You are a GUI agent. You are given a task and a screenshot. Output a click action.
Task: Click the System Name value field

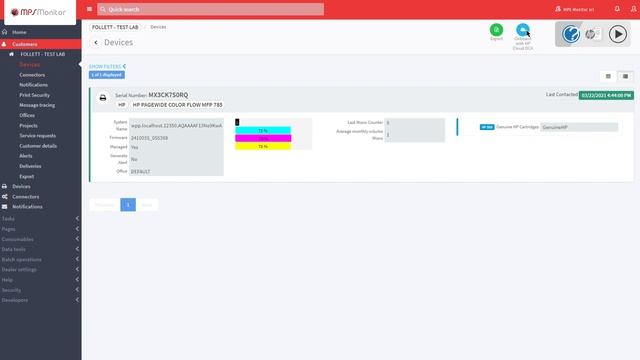[176, 126]
